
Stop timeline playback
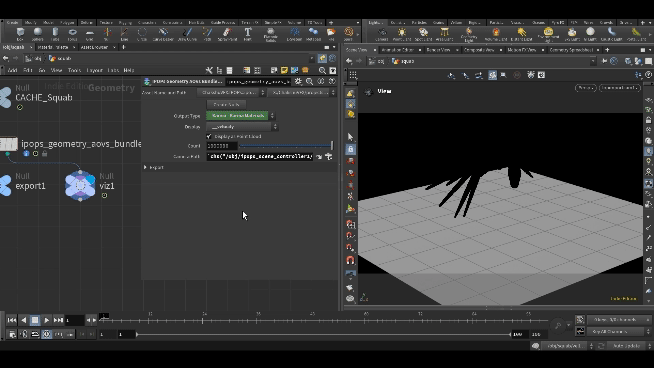(x=35, y=320)
